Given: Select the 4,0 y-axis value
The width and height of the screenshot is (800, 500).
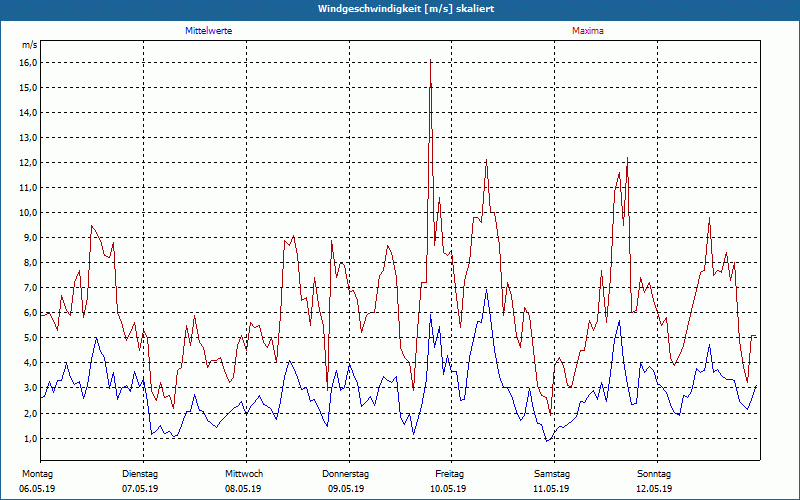Looking at the screenshot, I should 30,363.
